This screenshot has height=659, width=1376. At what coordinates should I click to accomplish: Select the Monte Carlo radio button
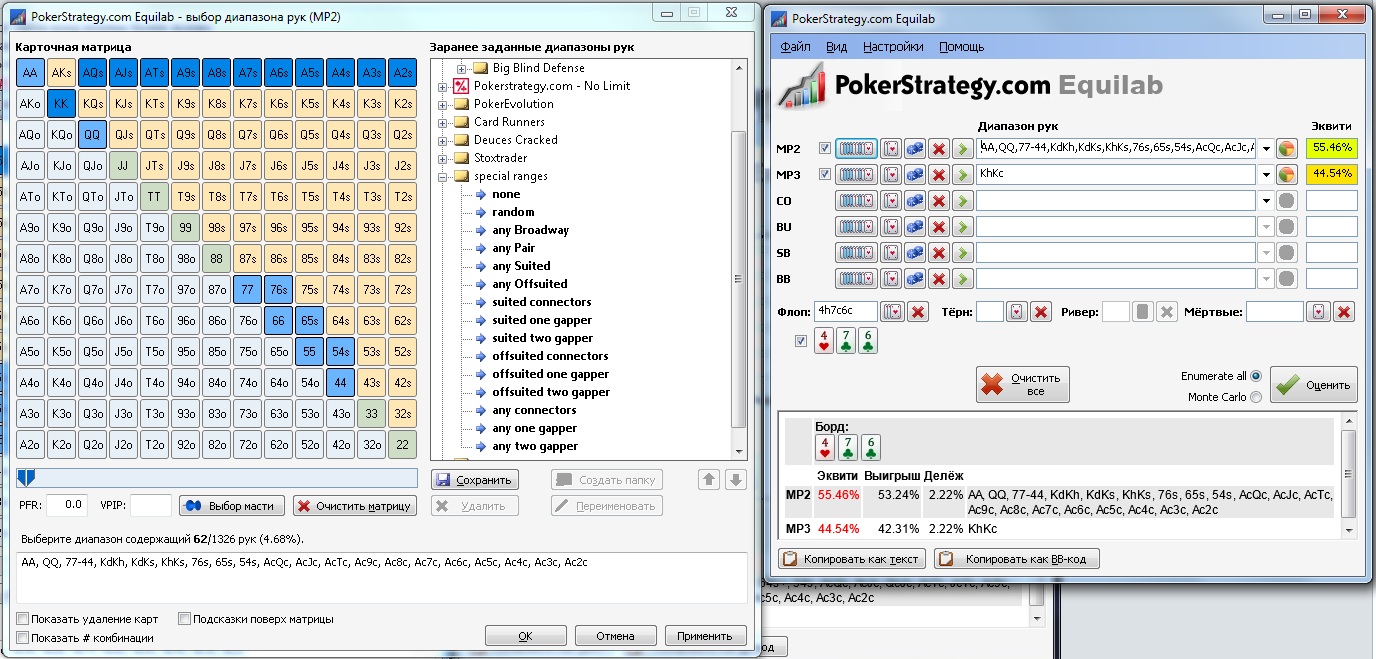pos(1257,397)
